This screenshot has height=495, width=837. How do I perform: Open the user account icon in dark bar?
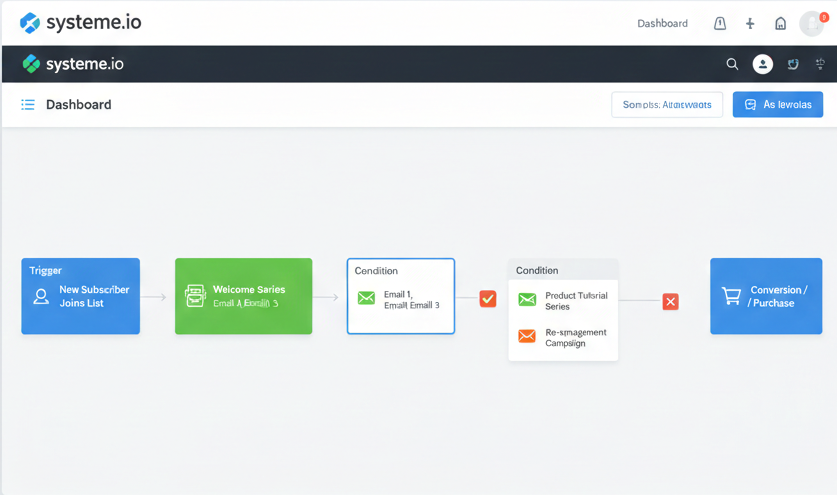tap(763, 64)
